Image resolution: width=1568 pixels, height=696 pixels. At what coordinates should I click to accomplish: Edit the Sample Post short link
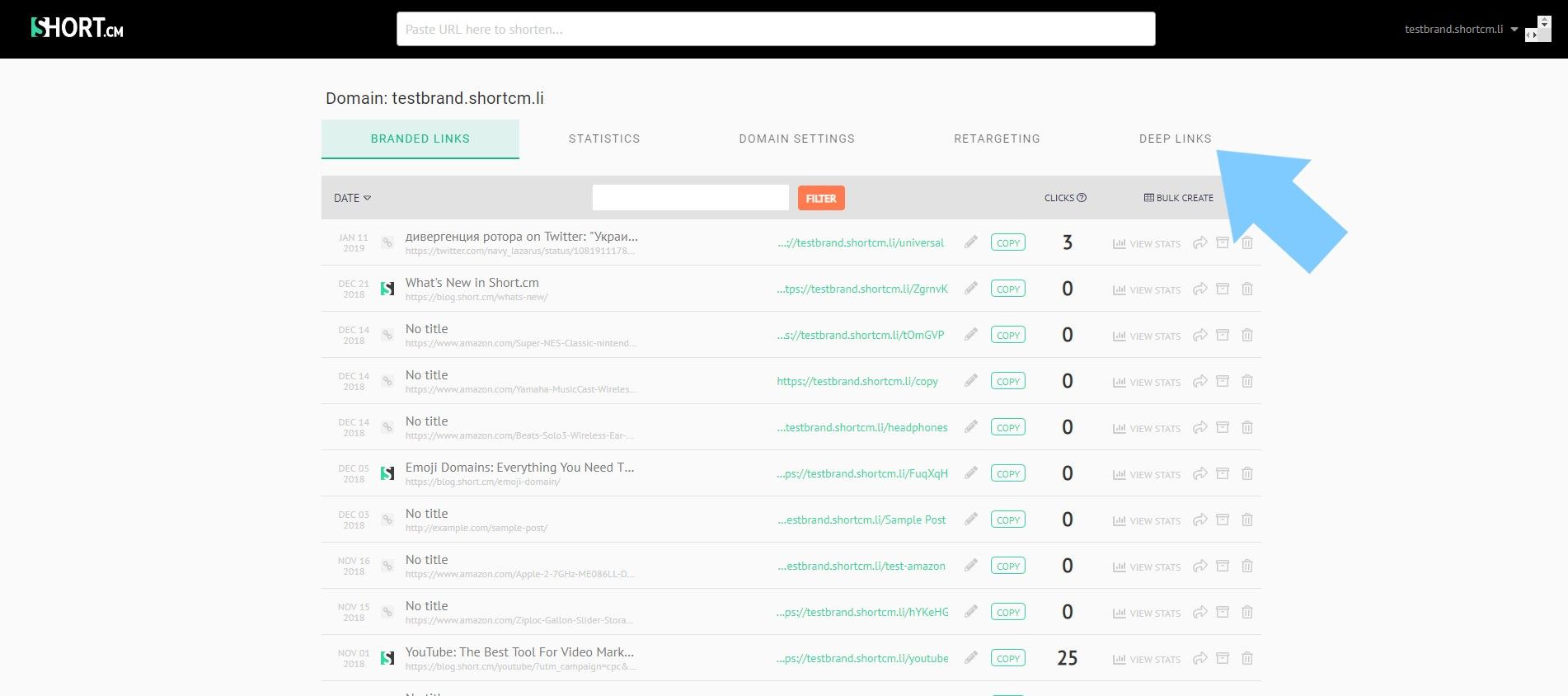tap(971, 519)
